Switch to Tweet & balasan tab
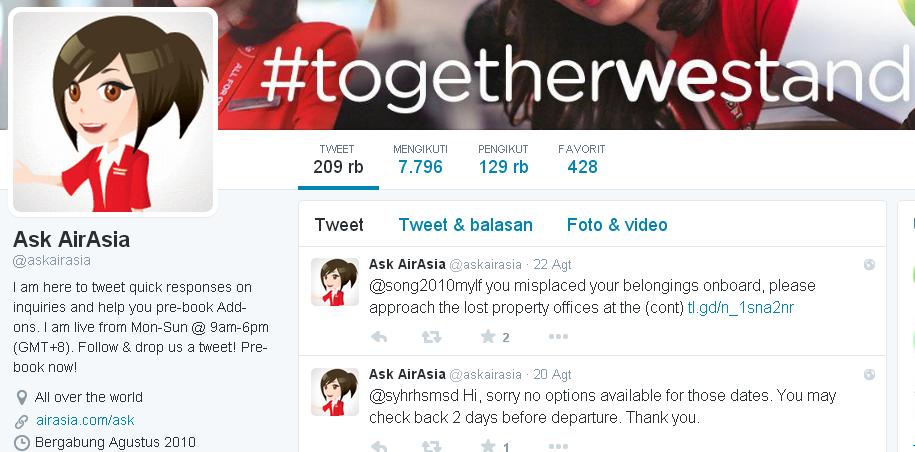 (x=466, y=225)
